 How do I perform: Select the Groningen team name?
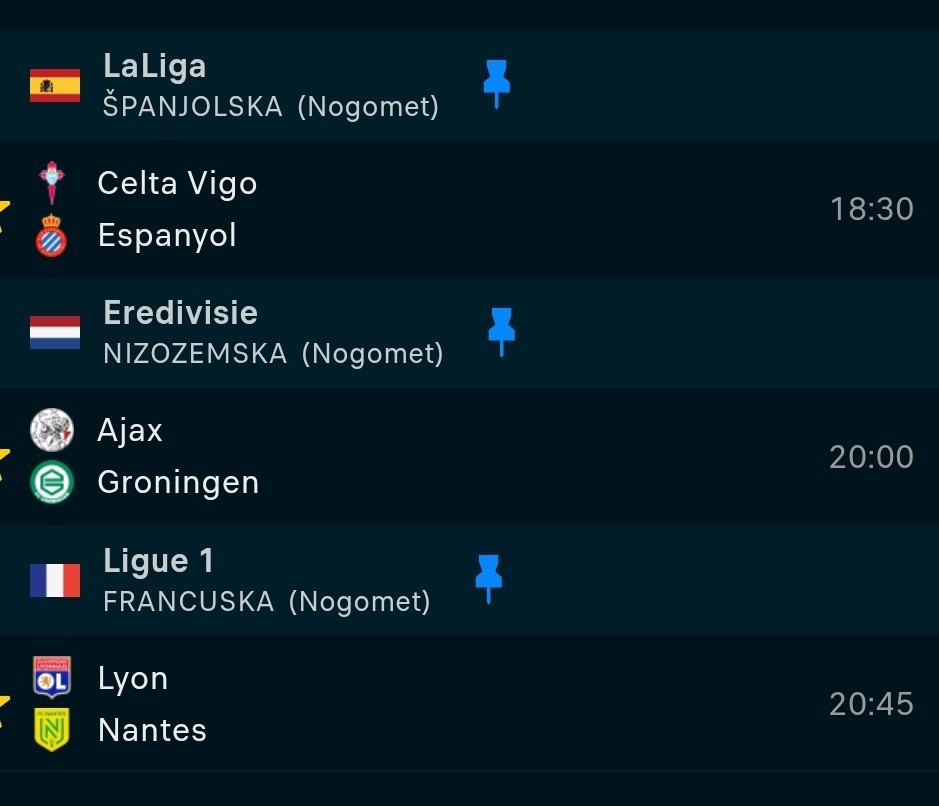[x=178, y=483]
